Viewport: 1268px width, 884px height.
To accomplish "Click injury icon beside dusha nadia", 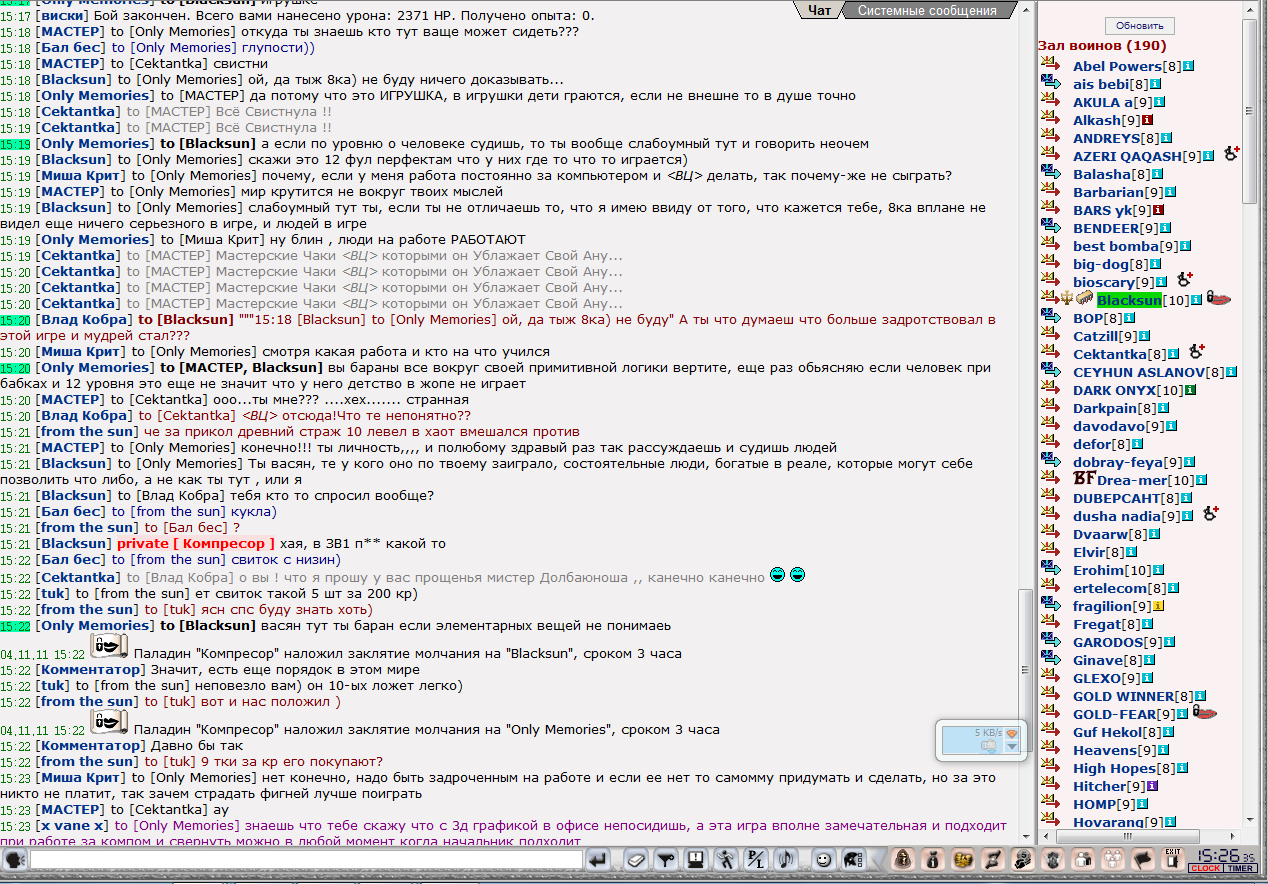I will pos(1210,513).
